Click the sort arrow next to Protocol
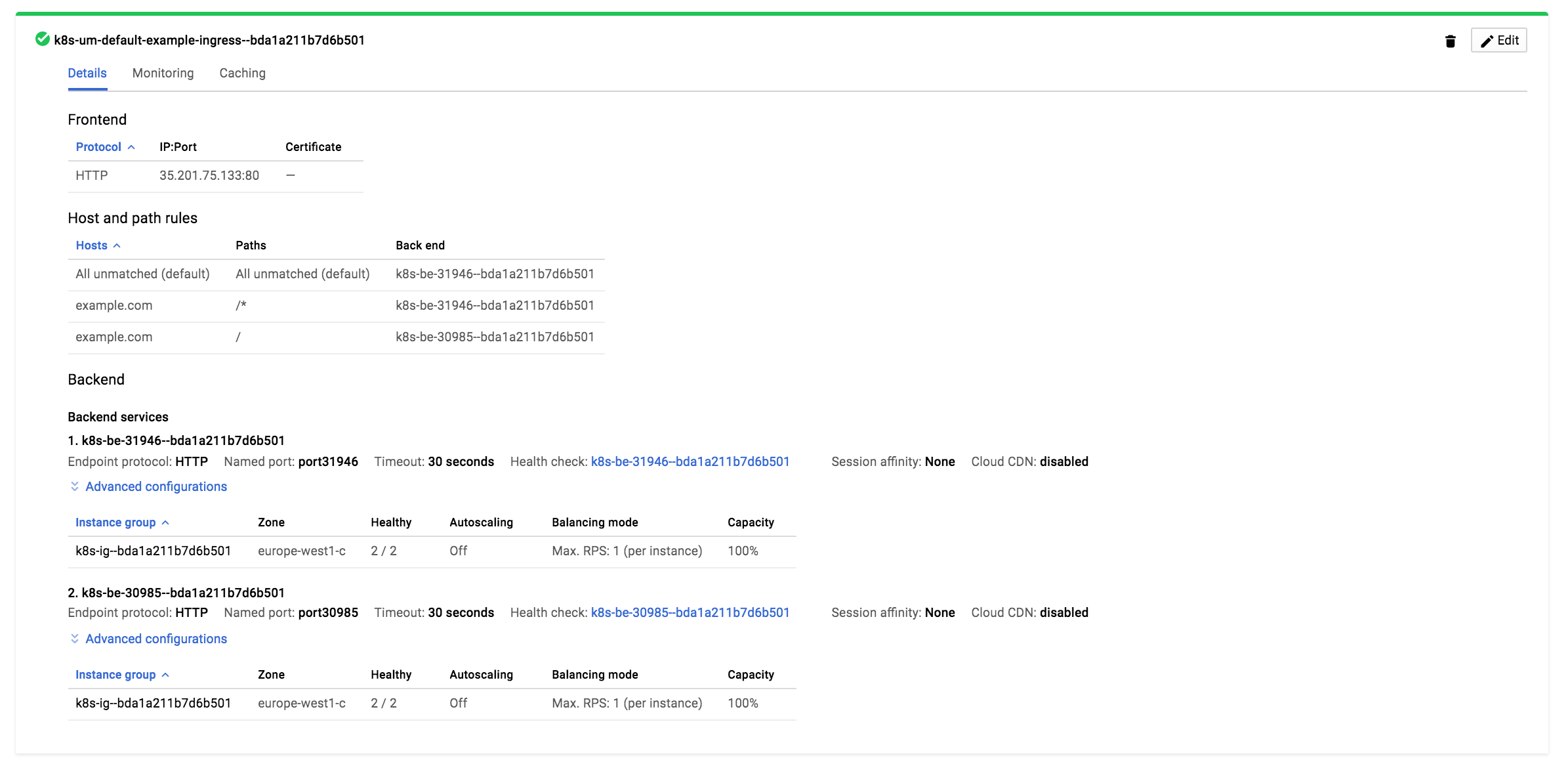Viewport: 1568px width, 764px height. [x=131, y=147]
